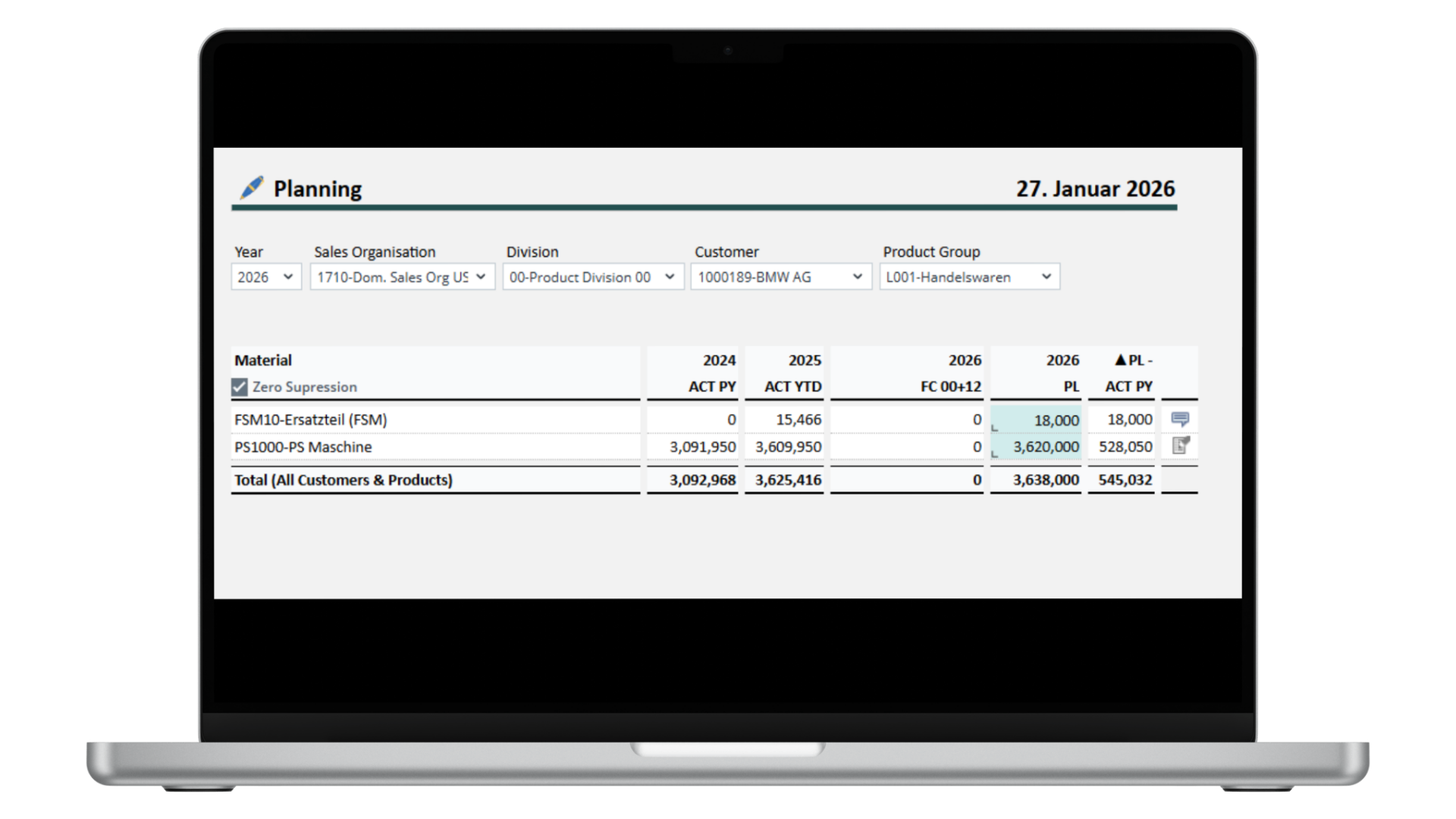Image resolution: width=1456 pixels, height=819 pixels.
Task: Select the FSM10-Ersatzteil (FSM) material row
Action: (x=311, y=419)
